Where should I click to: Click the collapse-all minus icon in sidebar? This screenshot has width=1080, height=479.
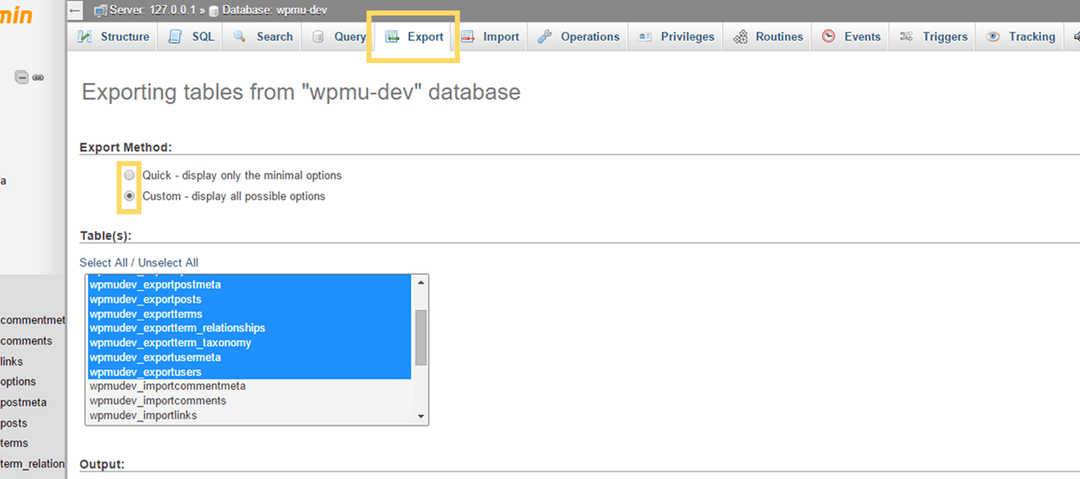tap(21, 77)
